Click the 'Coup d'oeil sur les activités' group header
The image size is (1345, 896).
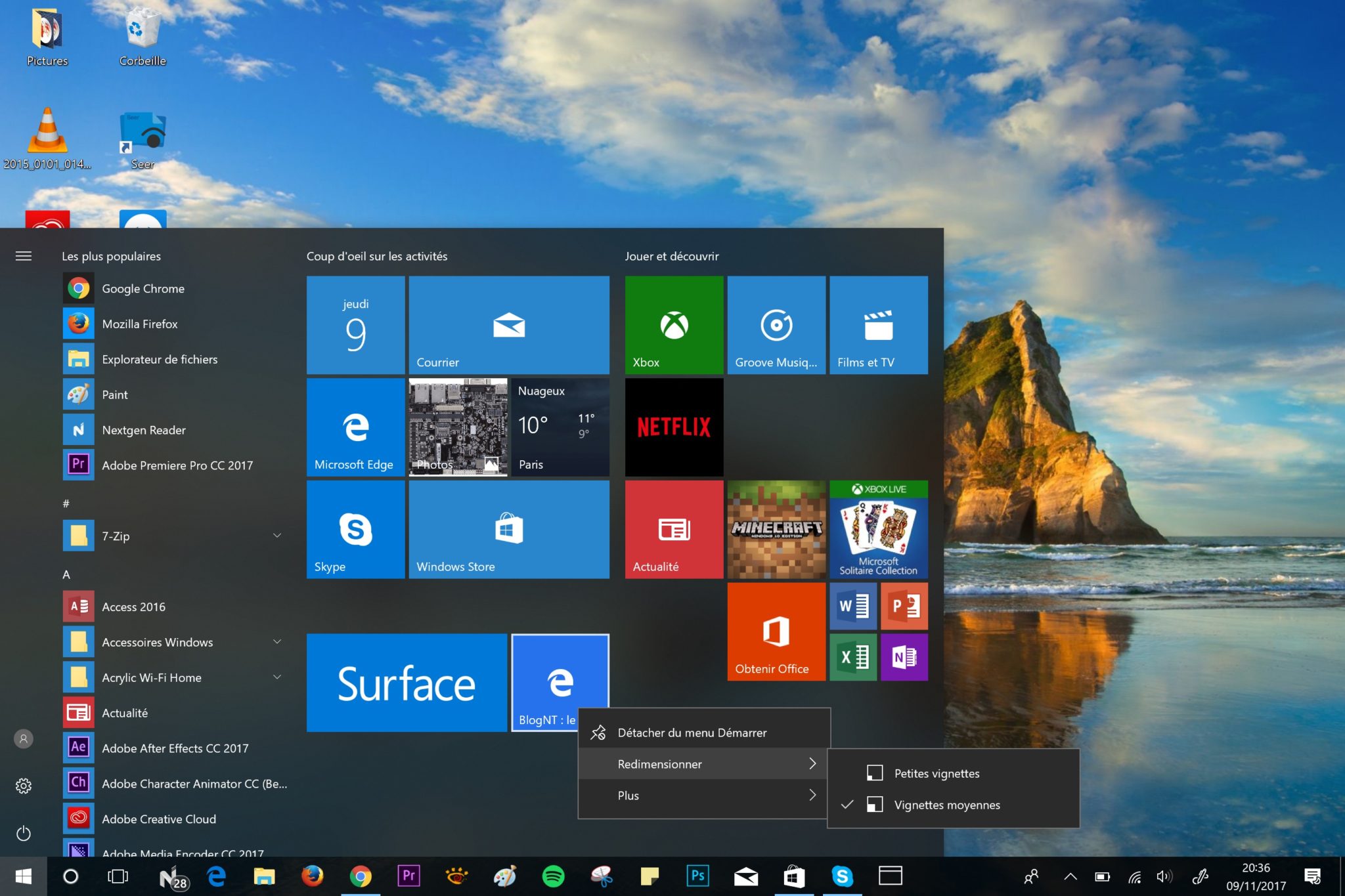(377, 256)
